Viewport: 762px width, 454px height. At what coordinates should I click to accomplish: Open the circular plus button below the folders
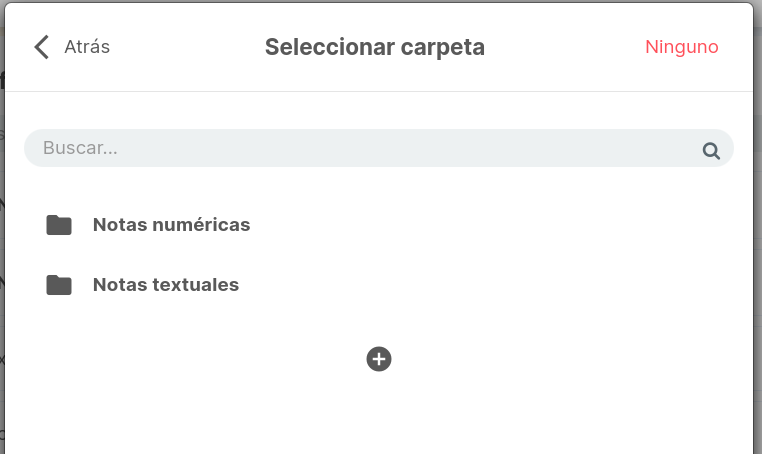[379, 359]
